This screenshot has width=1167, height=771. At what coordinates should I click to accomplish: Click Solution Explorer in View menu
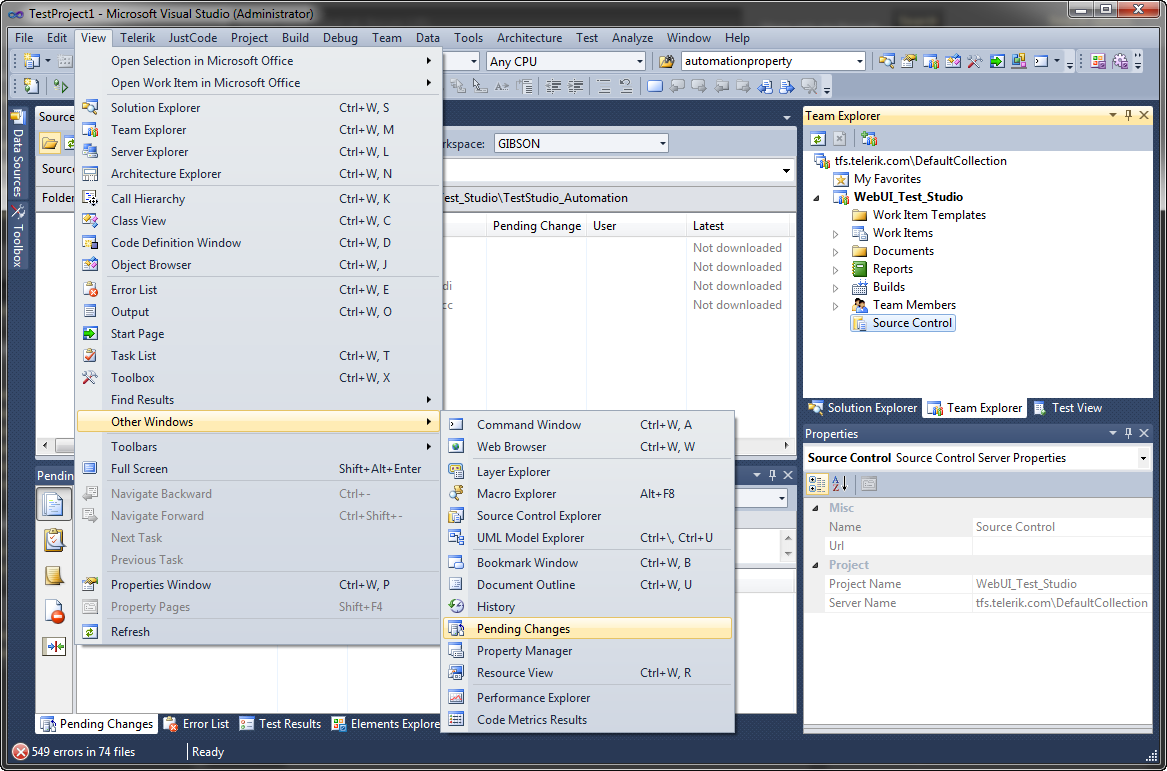pyautogui.click(x=259, y=108)
